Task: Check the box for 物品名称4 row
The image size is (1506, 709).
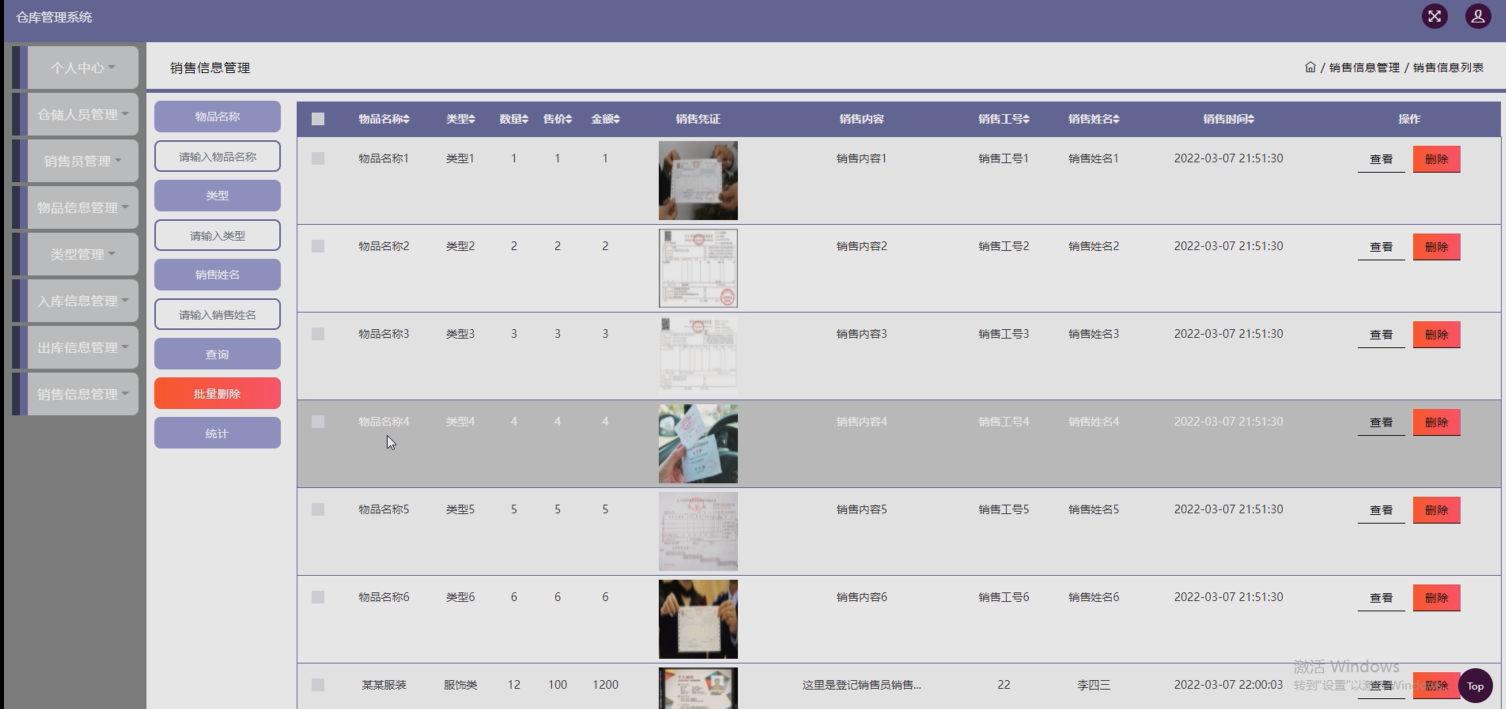Action: [318, 422]
